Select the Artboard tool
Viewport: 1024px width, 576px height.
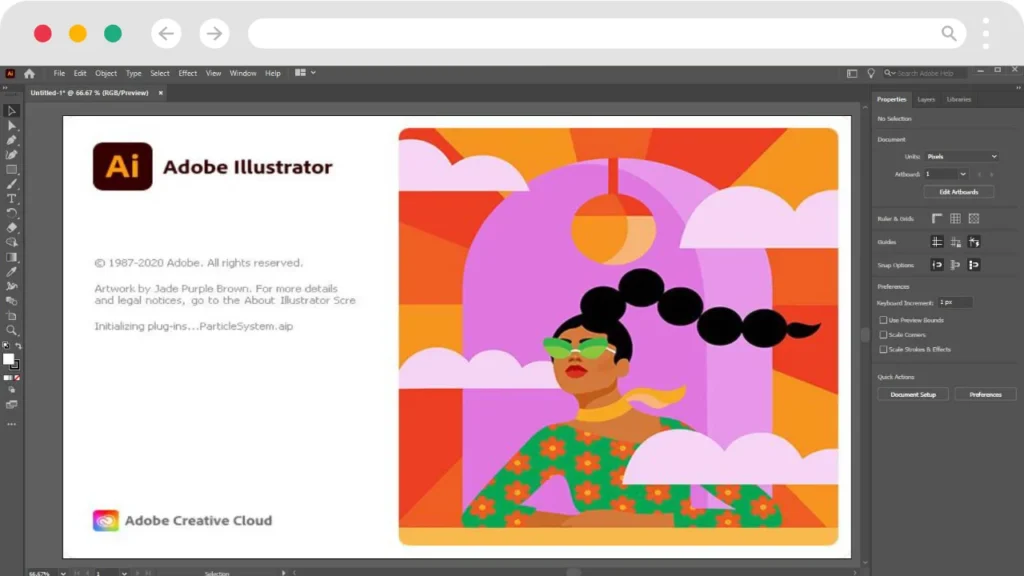click(x=11, y=315)
